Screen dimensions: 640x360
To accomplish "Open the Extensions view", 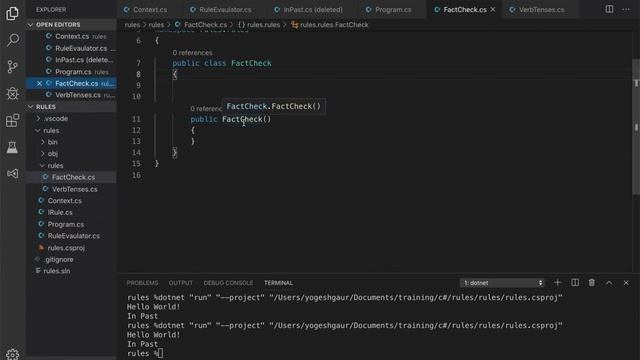I will 12,120.
